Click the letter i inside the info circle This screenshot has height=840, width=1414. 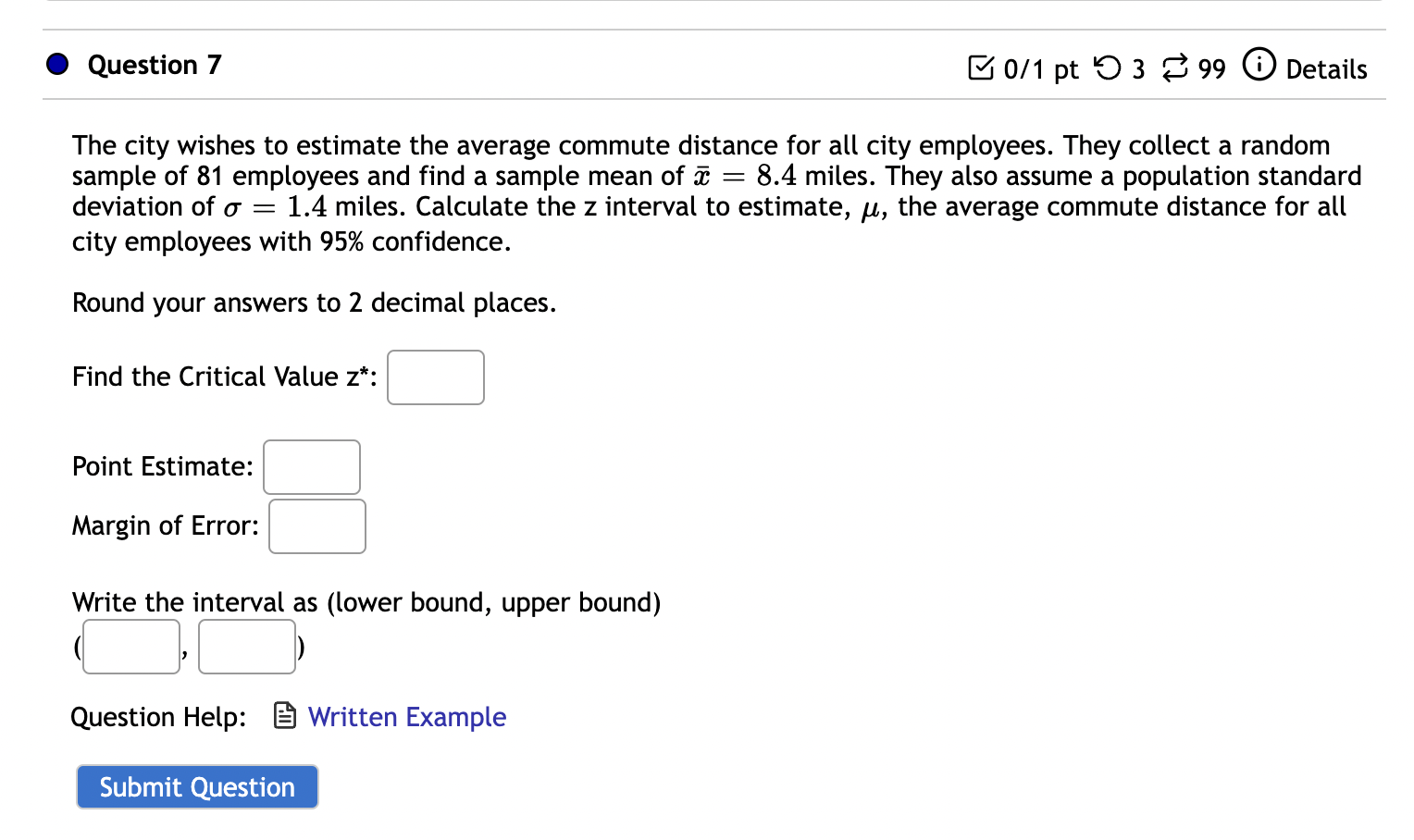click(1259, 66)
